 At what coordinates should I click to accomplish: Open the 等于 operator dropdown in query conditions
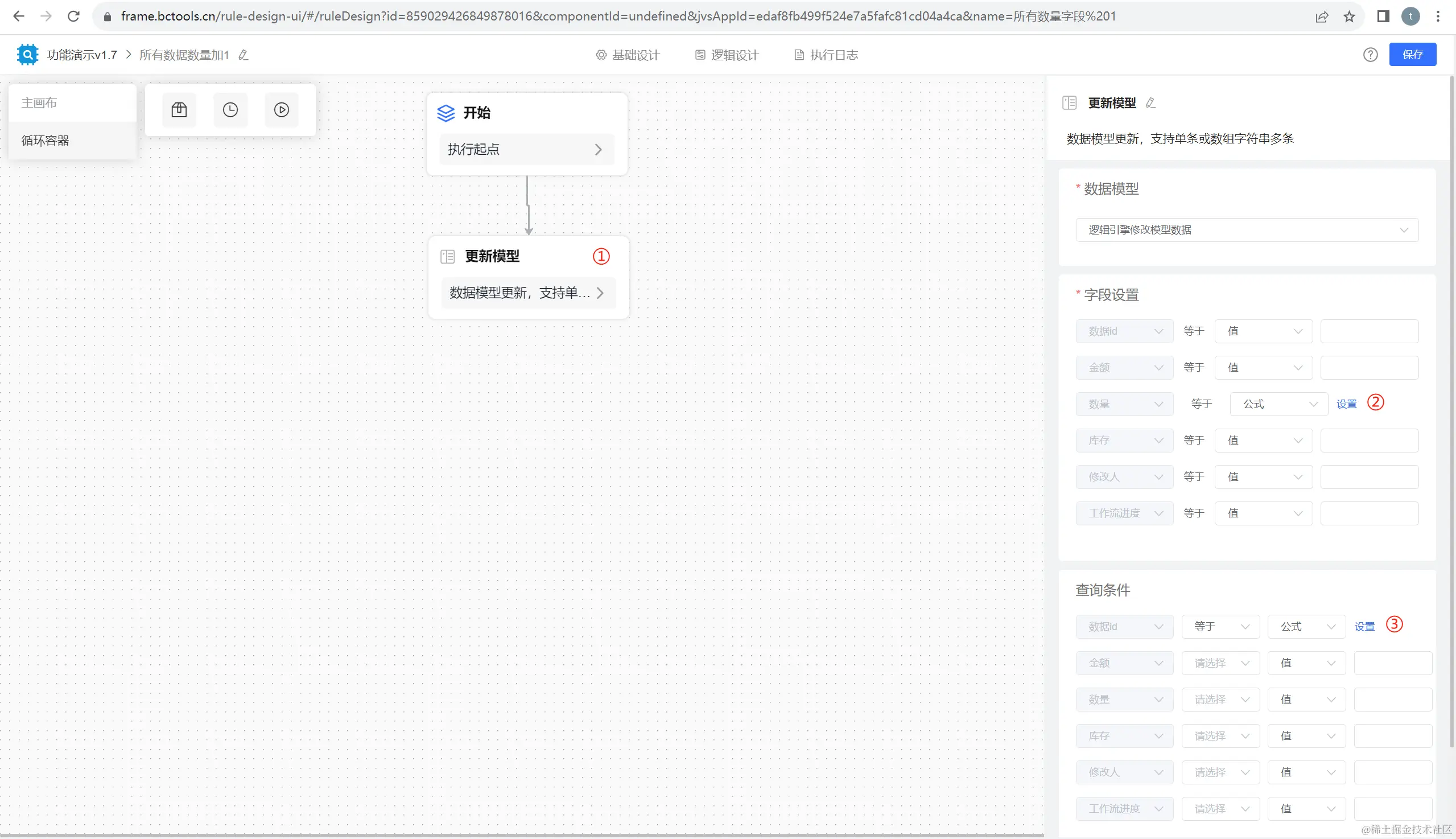coord(1220,626)
